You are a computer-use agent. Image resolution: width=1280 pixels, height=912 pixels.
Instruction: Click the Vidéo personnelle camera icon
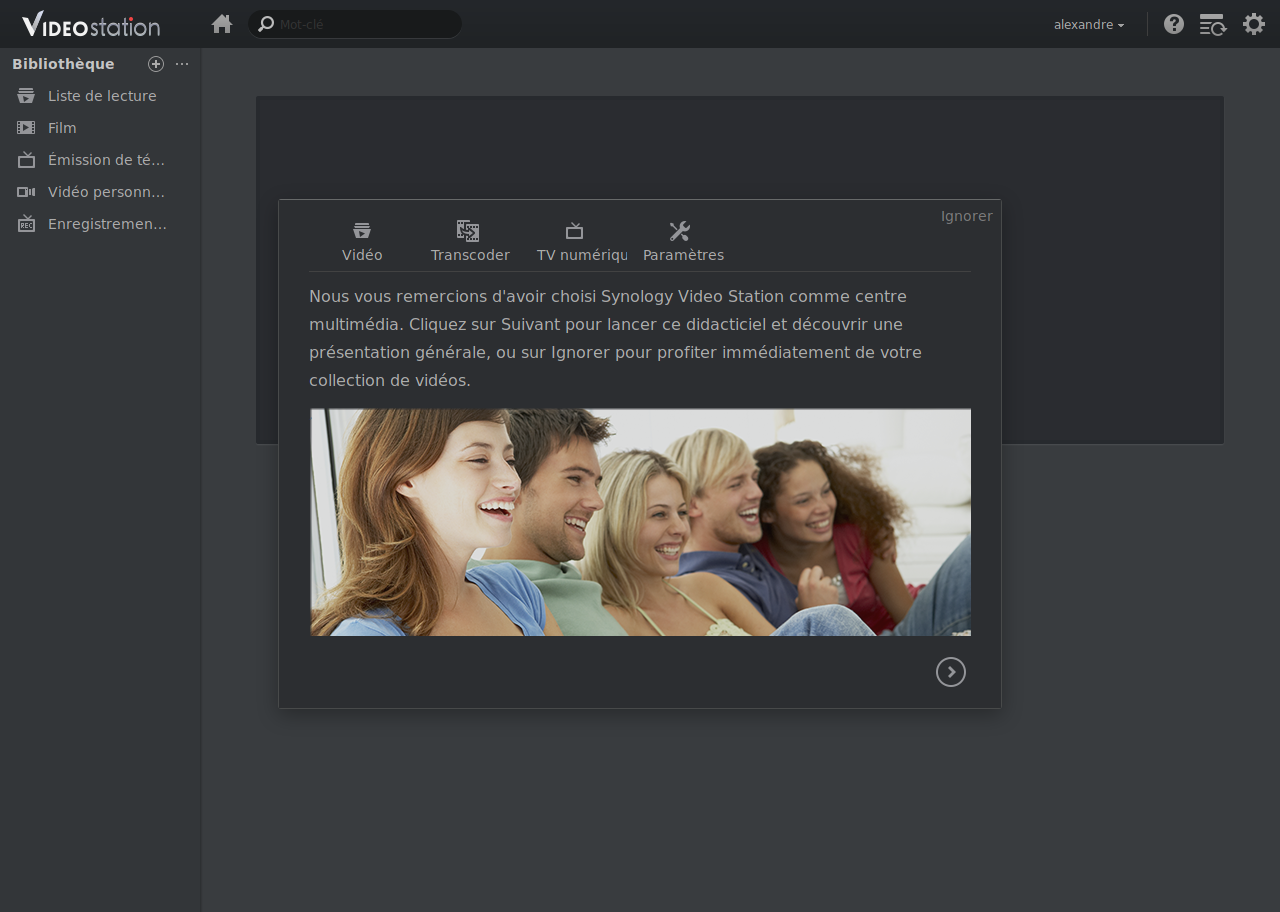click(x=26, y=192)
